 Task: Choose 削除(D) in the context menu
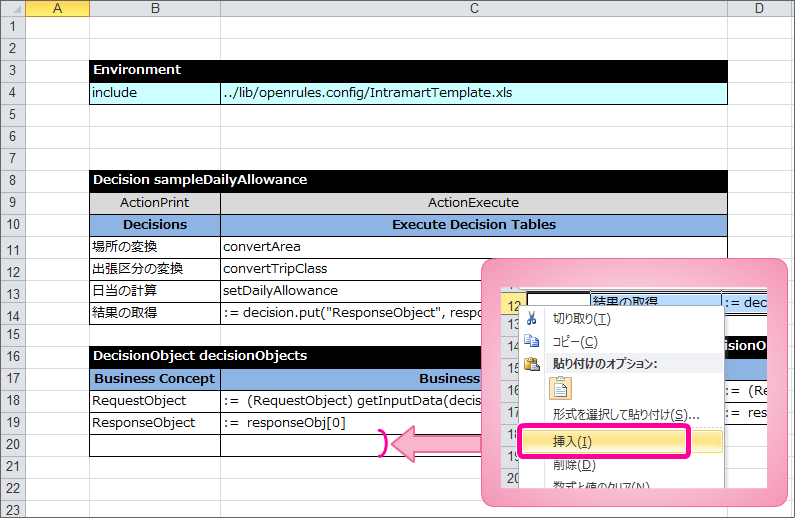pos(573,465)
